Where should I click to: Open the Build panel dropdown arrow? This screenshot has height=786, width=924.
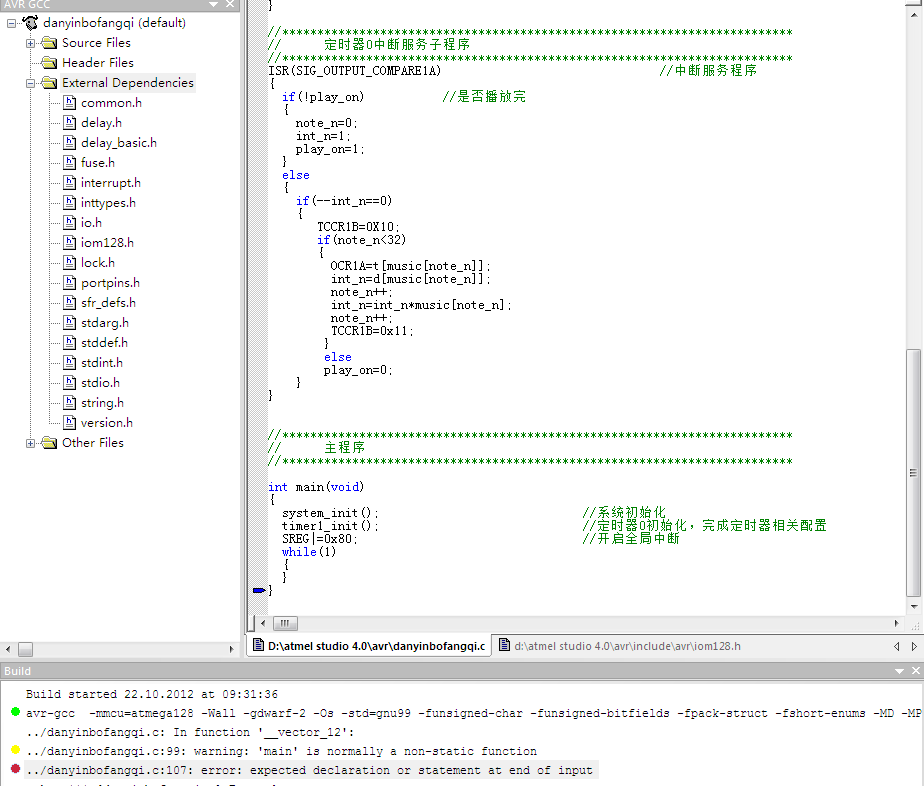tap(899, 671)
